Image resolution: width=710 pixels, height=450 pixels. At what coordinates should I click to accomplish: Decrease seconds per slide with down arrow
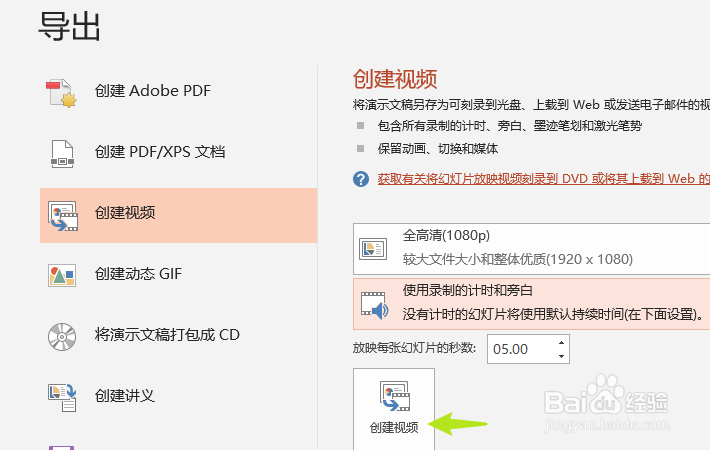(561, 356)
